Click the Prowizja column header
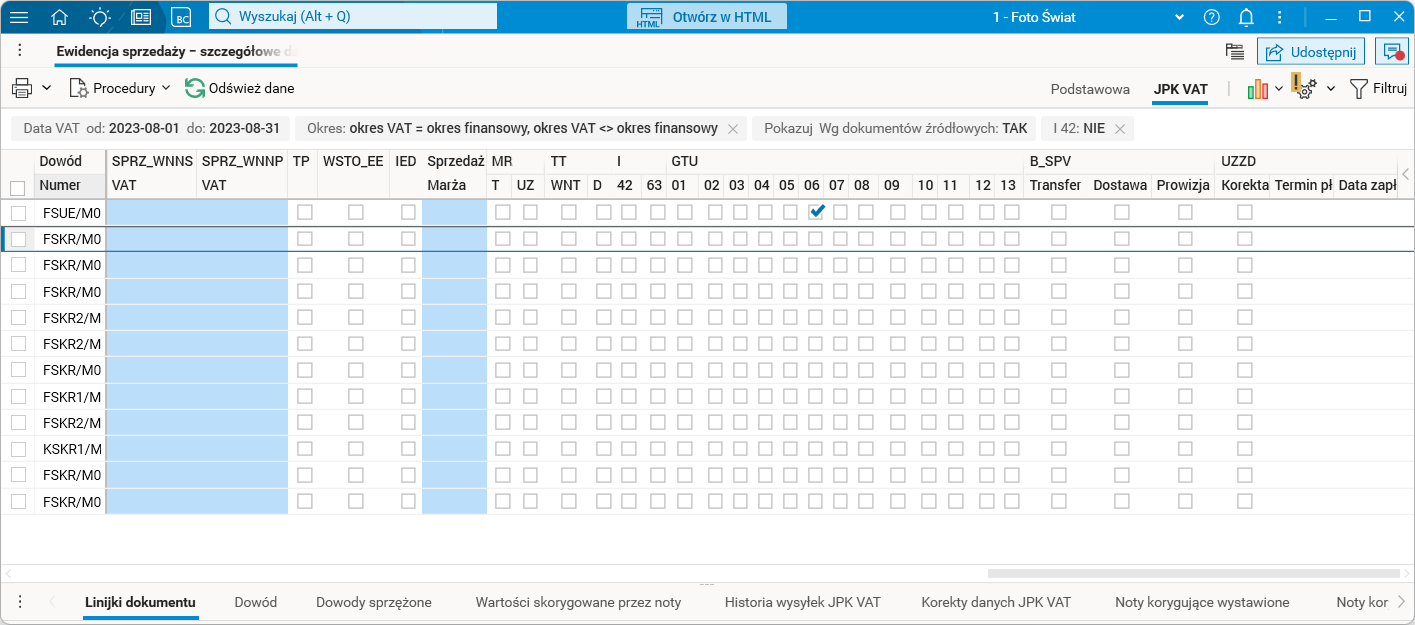The width and height of the screenshot is (1415, 625). click(1183, 185)
